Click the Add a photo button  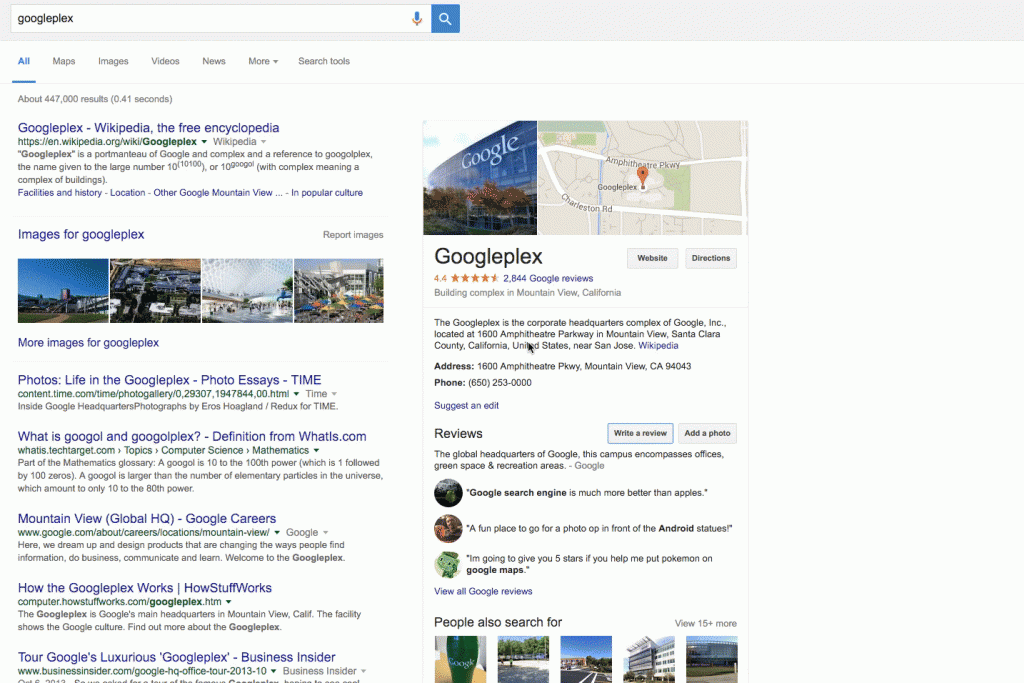pos(707,433)
